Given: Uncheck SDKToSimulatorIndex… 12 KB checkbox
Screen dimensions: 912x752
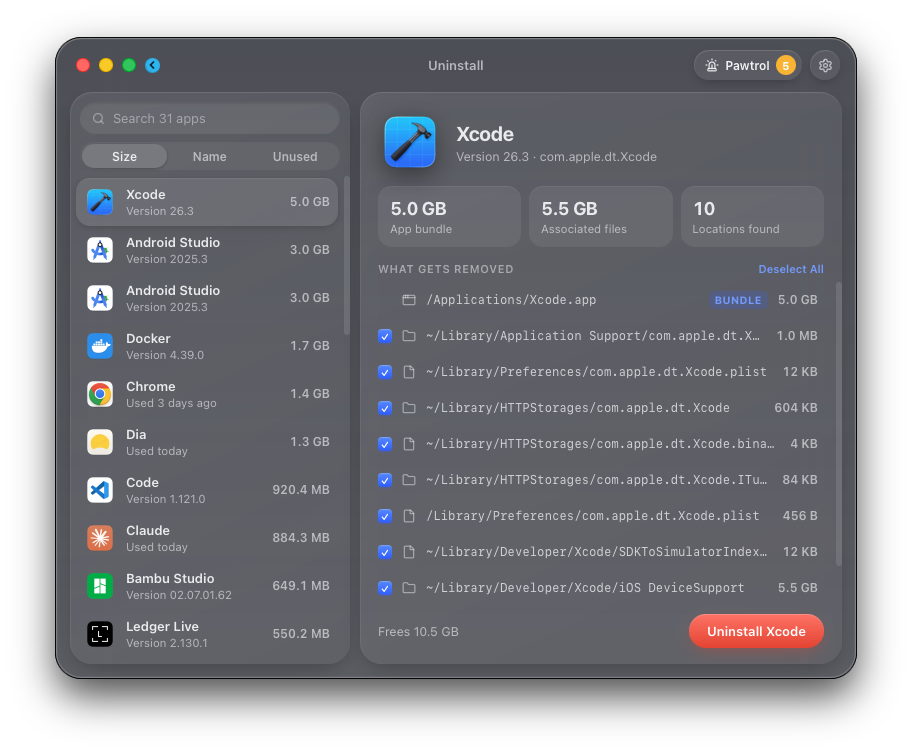Looking at the screenshot, I should pos(385,553).
